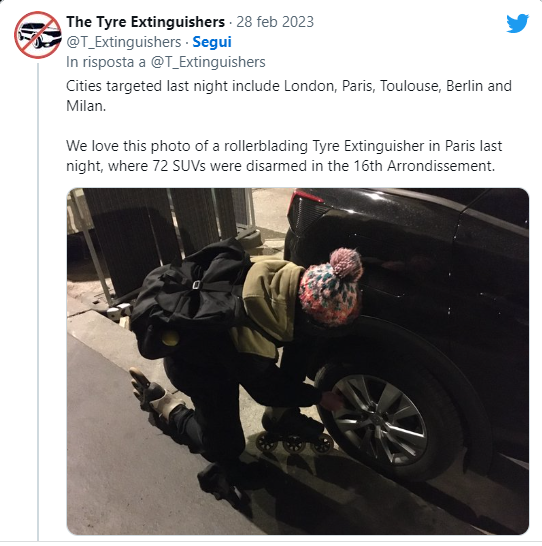Open the @T_Extinguishers handle in 'In risposta a'
542x546 pixels.
[x=208, y=62]
